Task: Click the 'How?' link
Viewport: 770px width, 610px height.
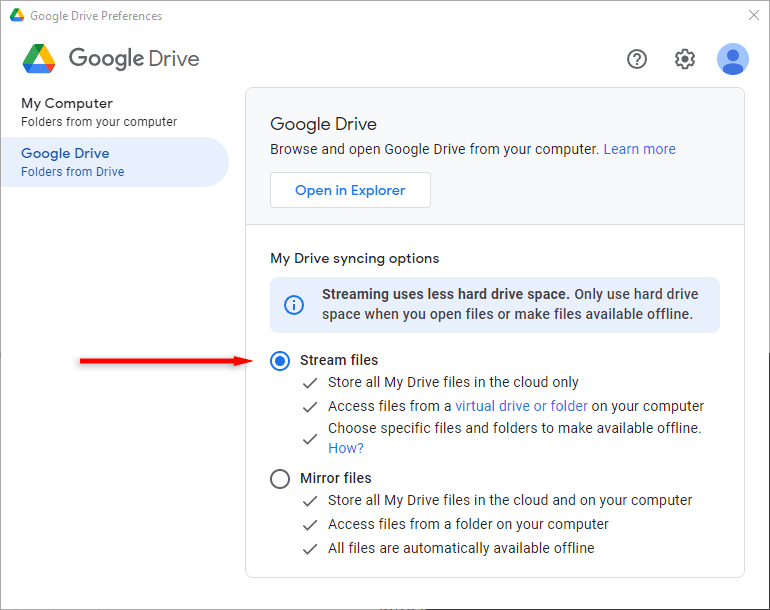Action: 346,448
